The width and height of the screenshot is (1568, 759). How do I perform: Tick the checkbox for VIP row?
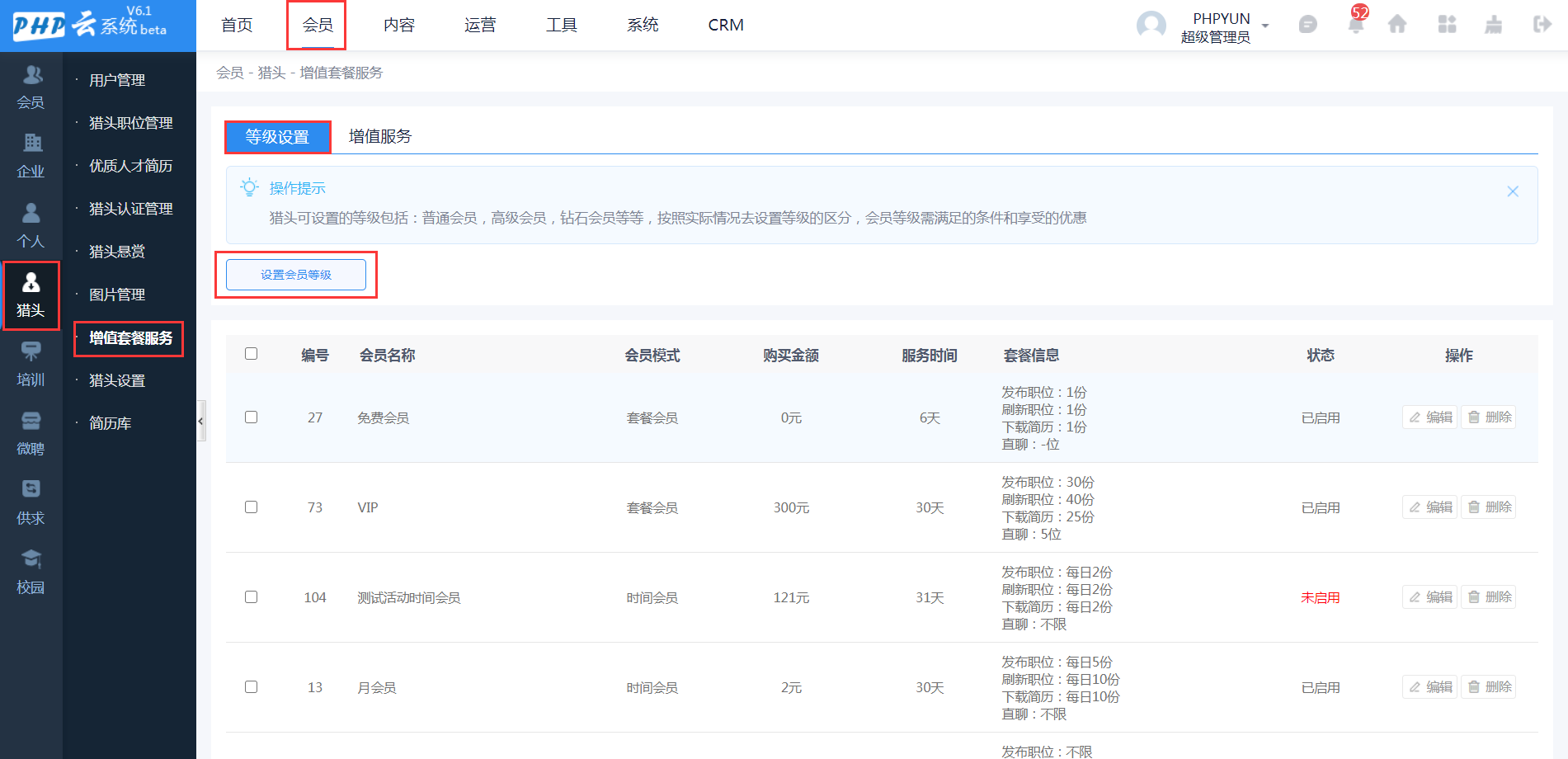(x=252, y=507)
